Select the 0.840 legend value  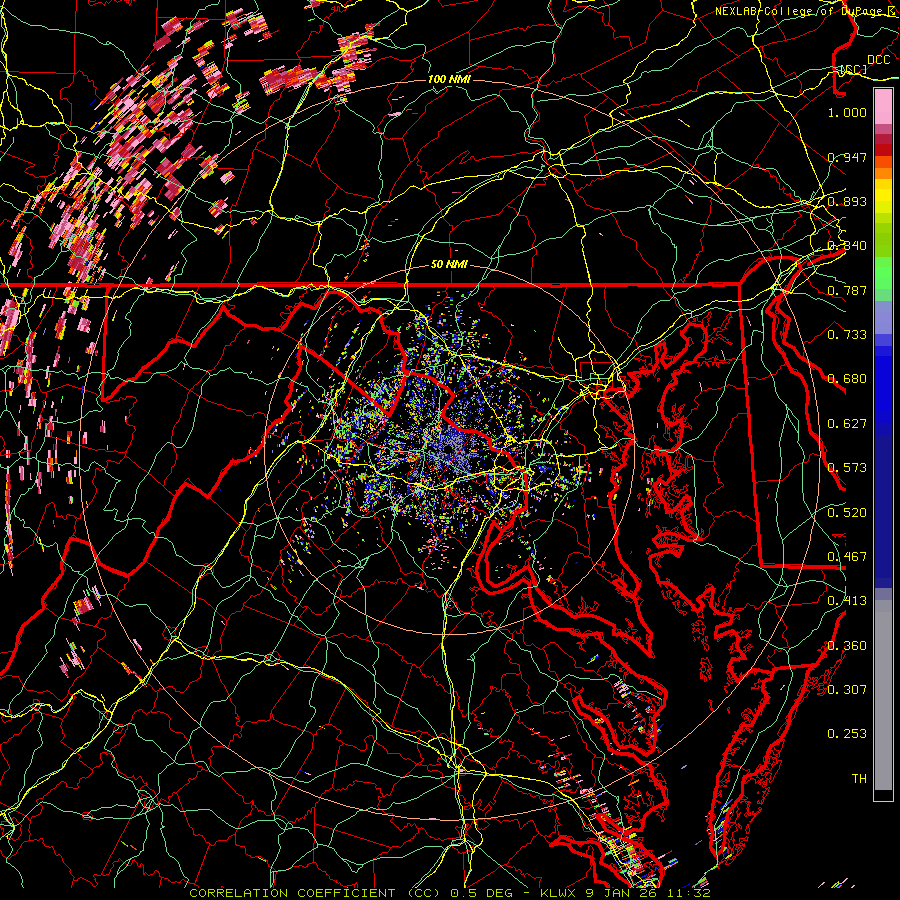click(847, 246)
